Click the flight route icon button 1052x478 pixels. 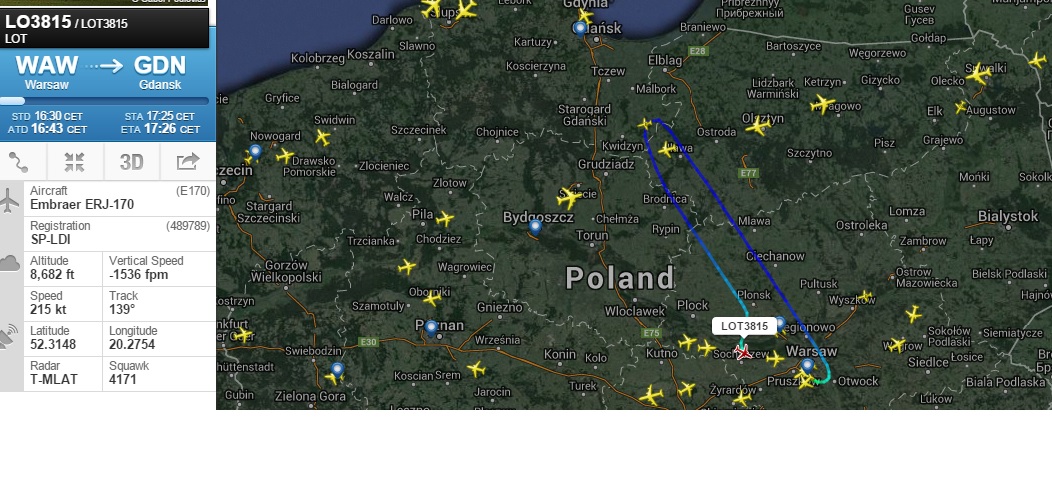(x=18, y=162)
